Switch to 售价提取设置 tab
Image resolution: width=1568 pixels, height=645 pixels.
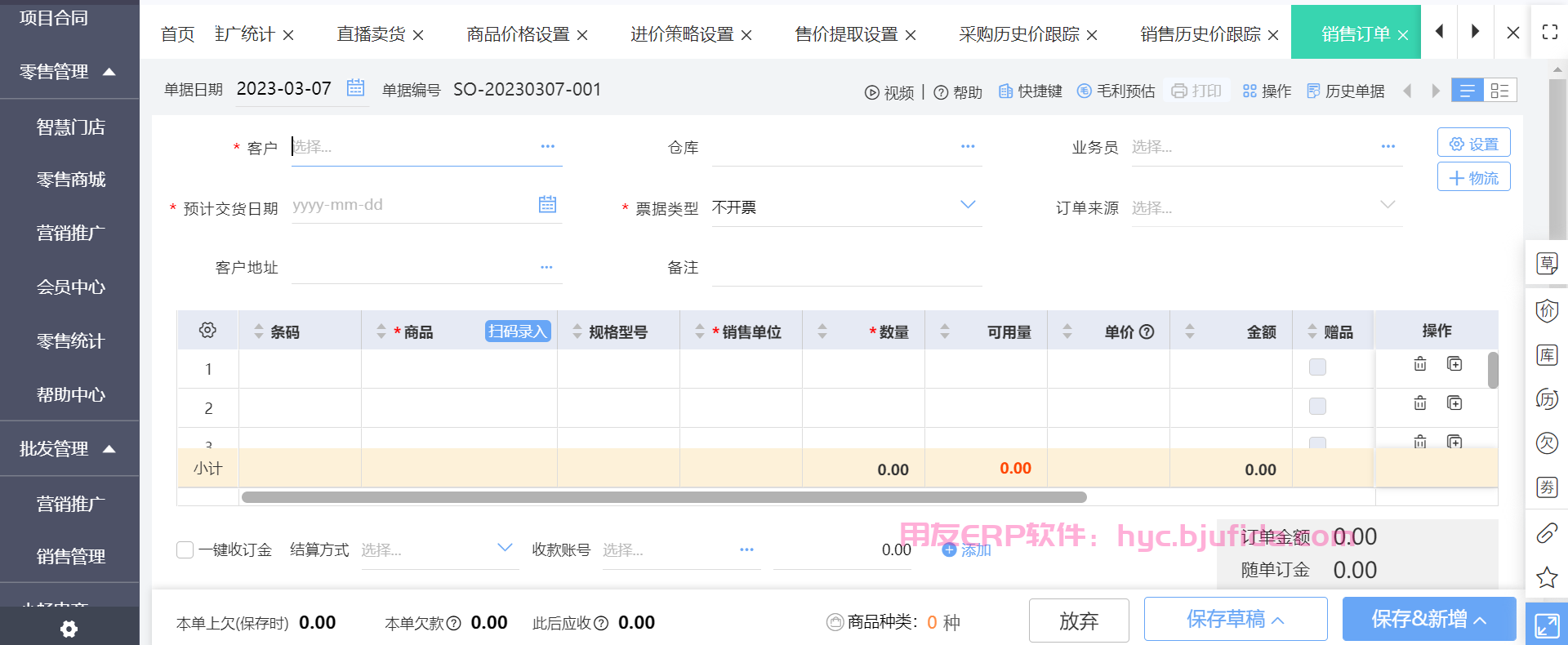point(846,33)
